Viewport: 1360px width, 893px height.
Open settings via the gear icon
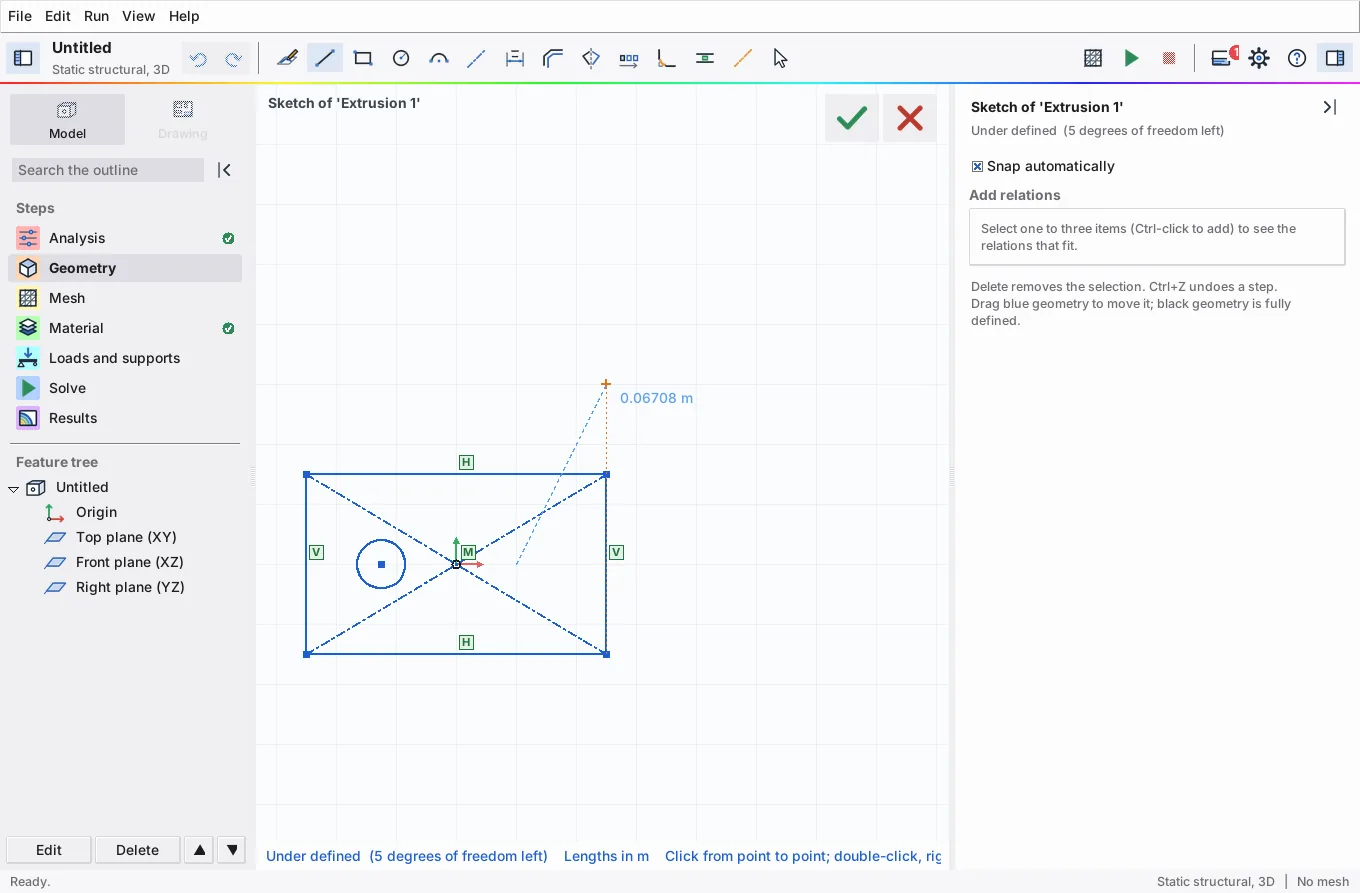1259,58
